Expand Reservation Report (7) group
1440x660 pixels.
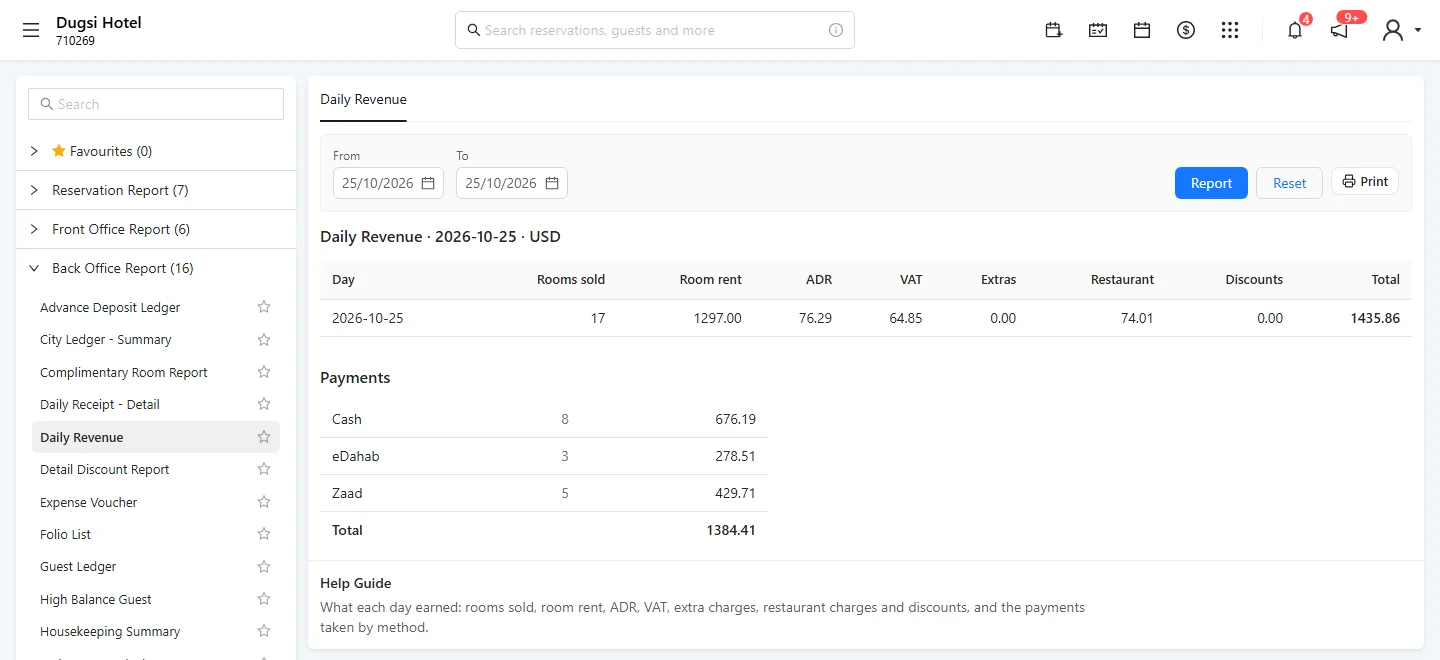click(x=156, y=190)
